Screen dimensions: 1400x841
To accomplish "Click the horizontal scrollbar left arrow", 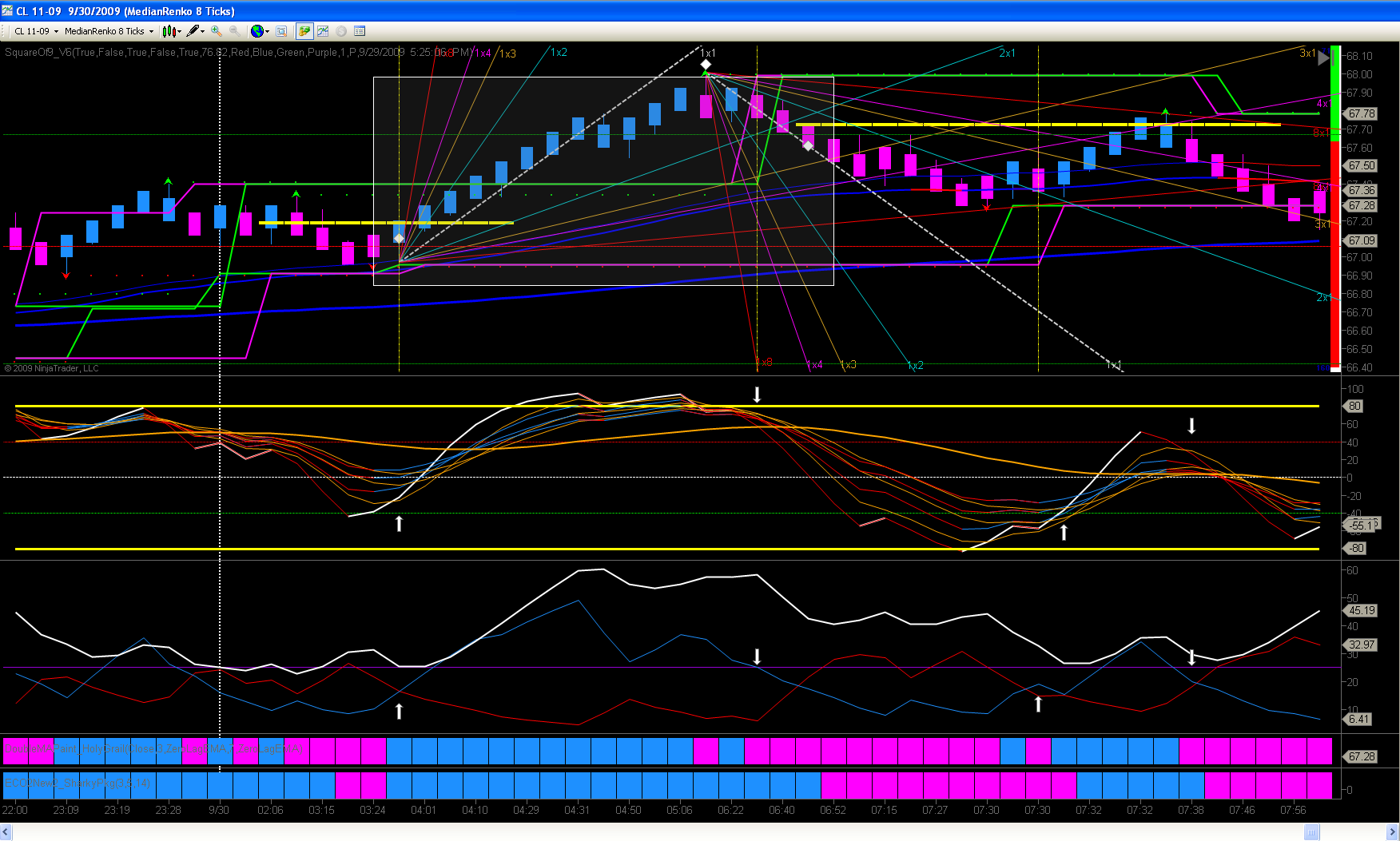I will 6,833.
